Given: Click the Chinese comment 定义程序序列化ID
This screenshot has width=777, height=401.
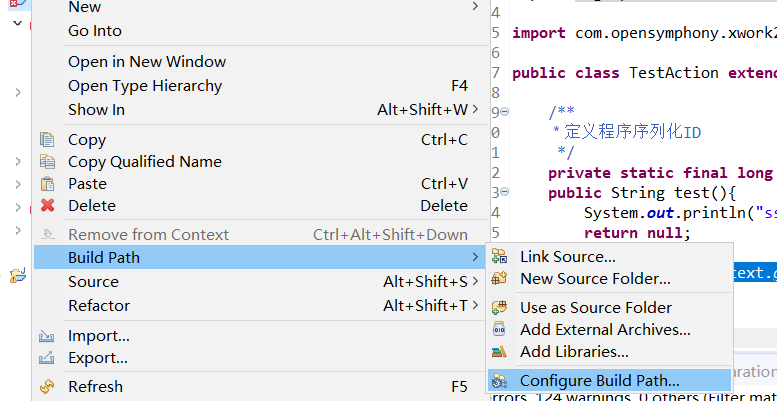Looking at the screenshot, I should [632, 132].
